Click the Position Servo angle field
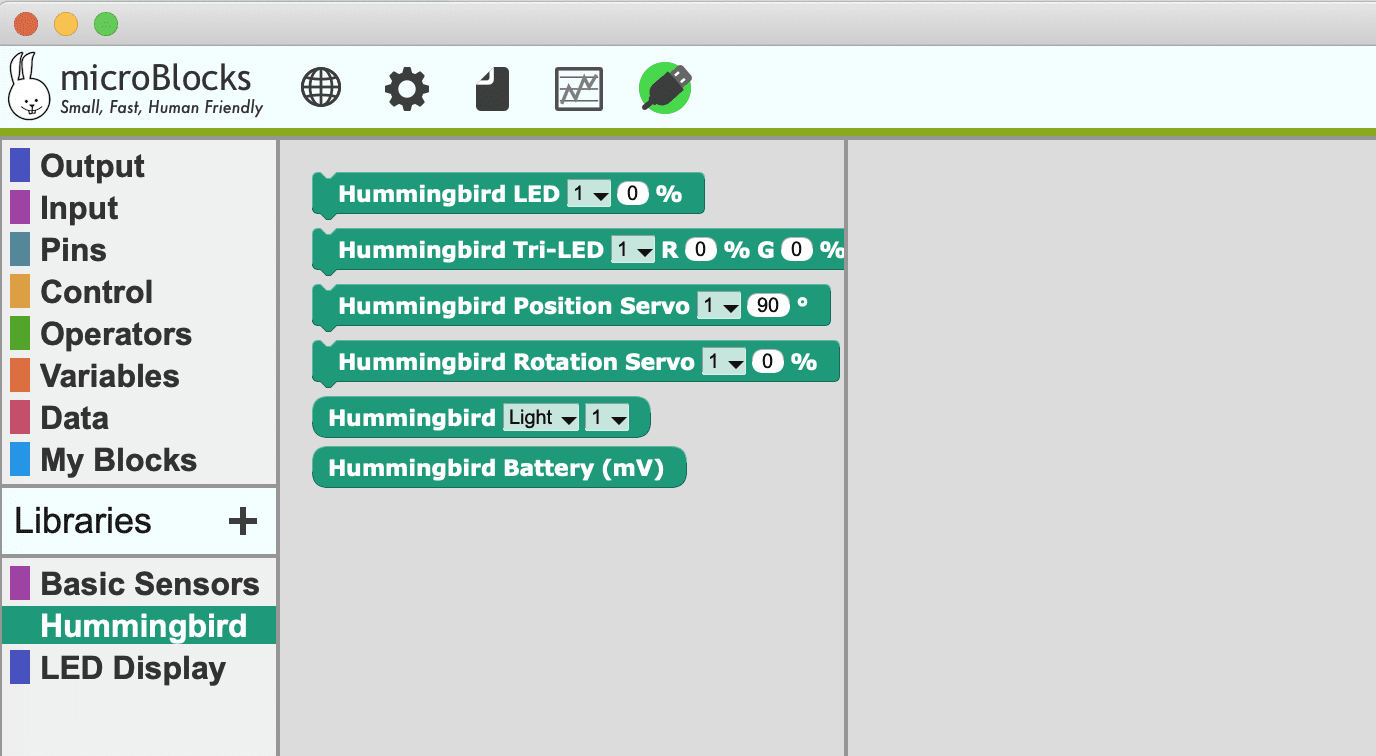Image resolution: width=1376 pixels, height=756 pixels. [768, 306]
